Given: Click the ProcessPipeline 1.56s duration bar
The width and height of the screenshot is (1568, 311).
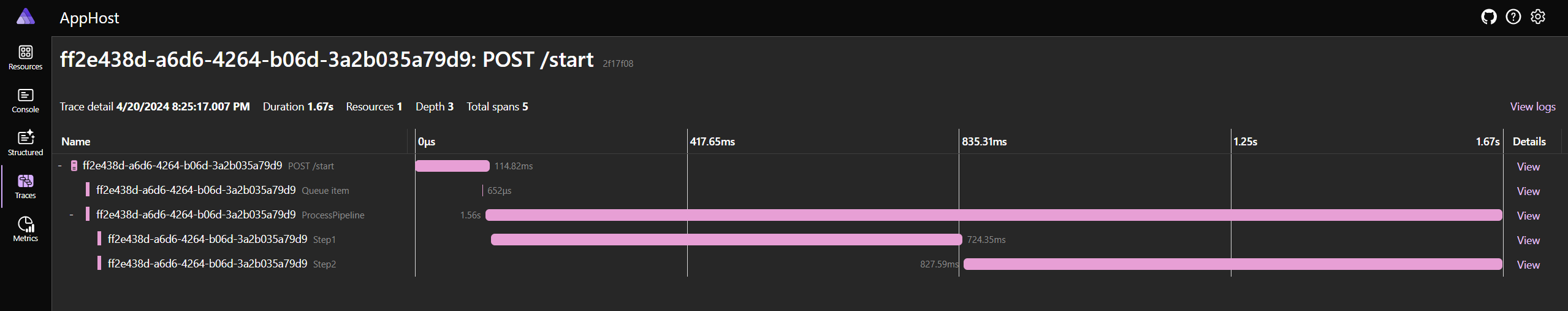Looking at the screenshot, I should pos(994,215).
